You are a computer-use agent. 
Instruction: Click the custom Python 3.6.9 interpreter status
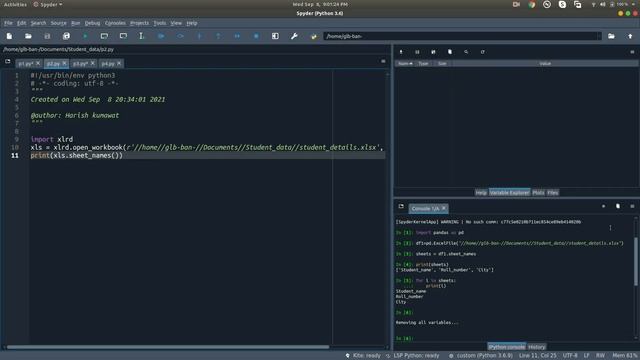pos(481,356)
